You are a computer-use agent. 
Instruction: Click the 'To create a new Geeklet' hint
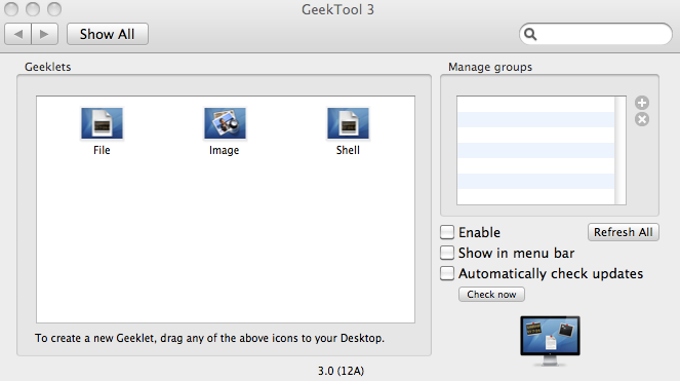click(210, 338)
